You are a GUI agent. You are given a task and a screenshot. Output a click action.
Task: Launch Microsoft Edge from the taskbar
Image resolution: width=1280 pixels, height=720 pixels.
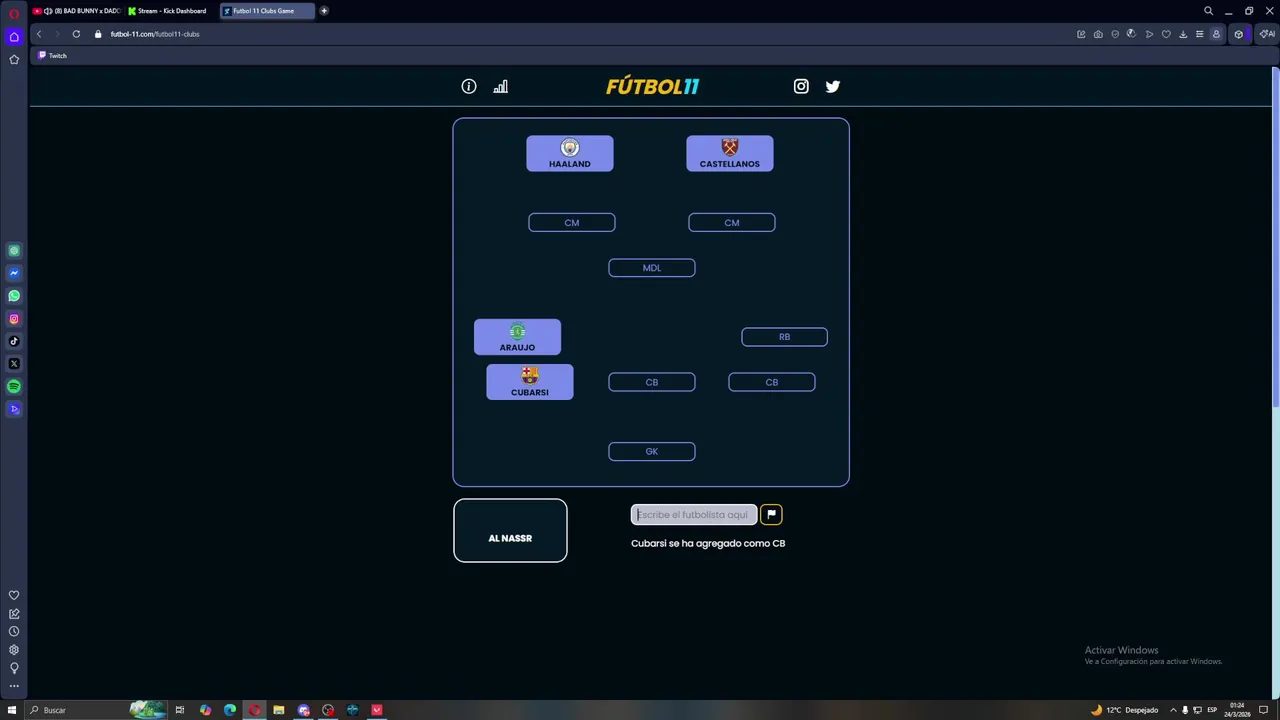pyautogui.click(x=230, y=710)
